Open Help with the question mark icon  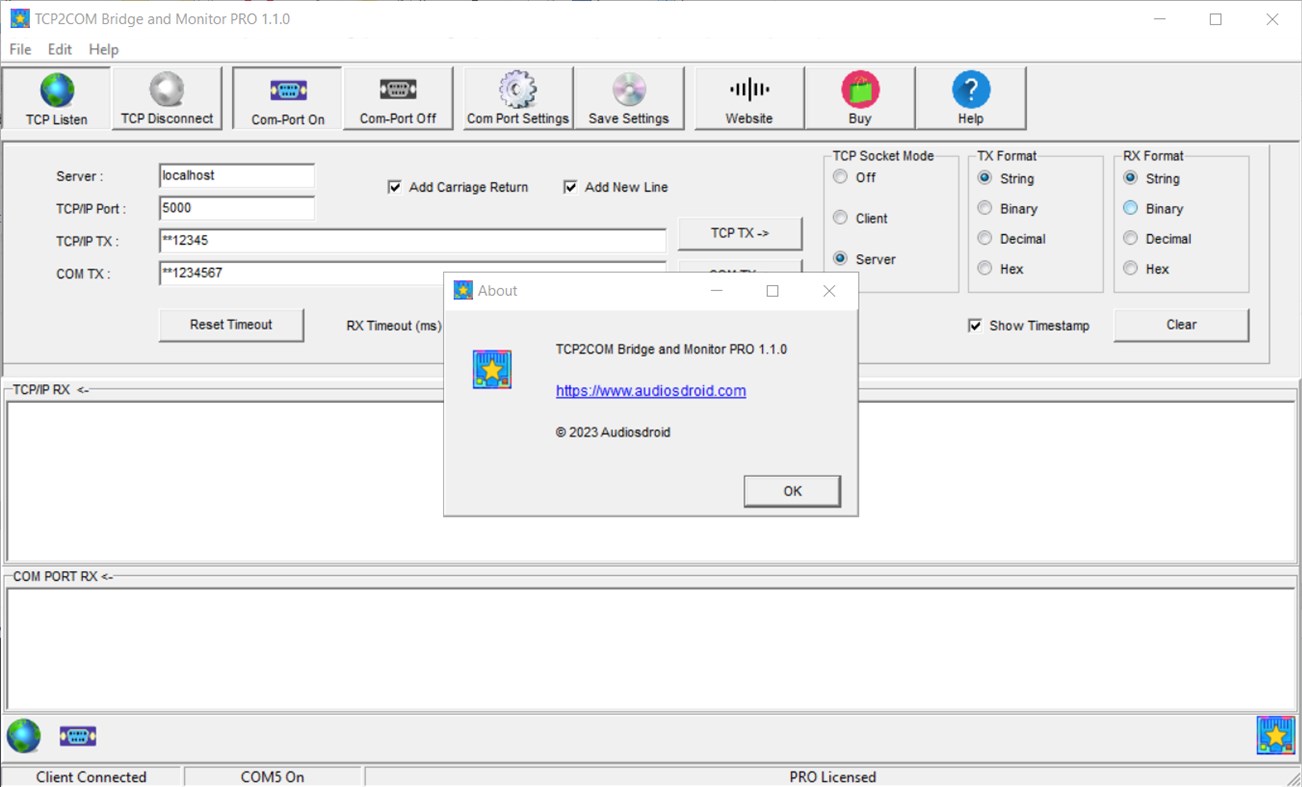point(970,90)
